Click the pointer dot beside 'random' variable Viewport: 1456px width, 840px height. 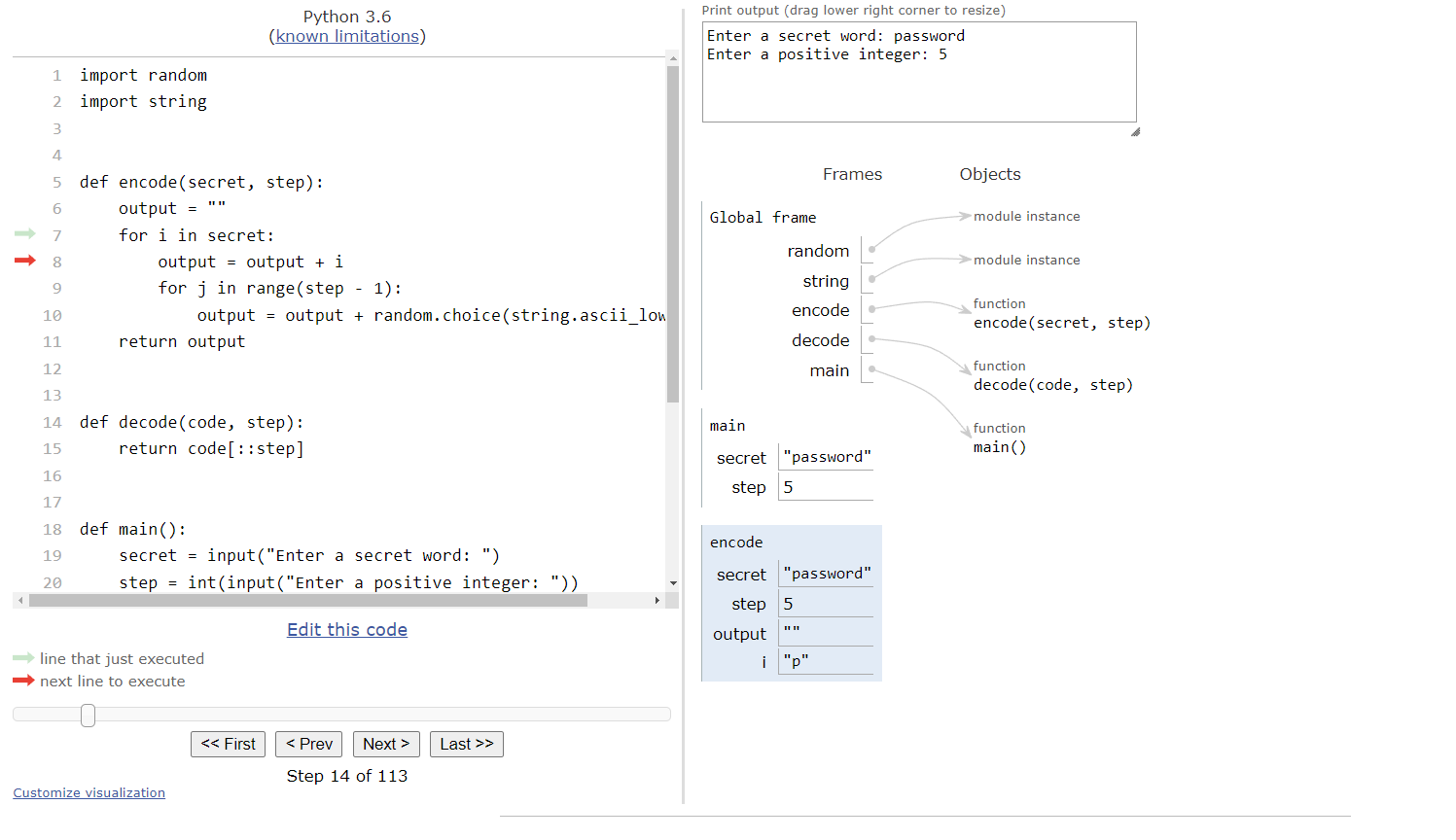[x=871, y=249]
